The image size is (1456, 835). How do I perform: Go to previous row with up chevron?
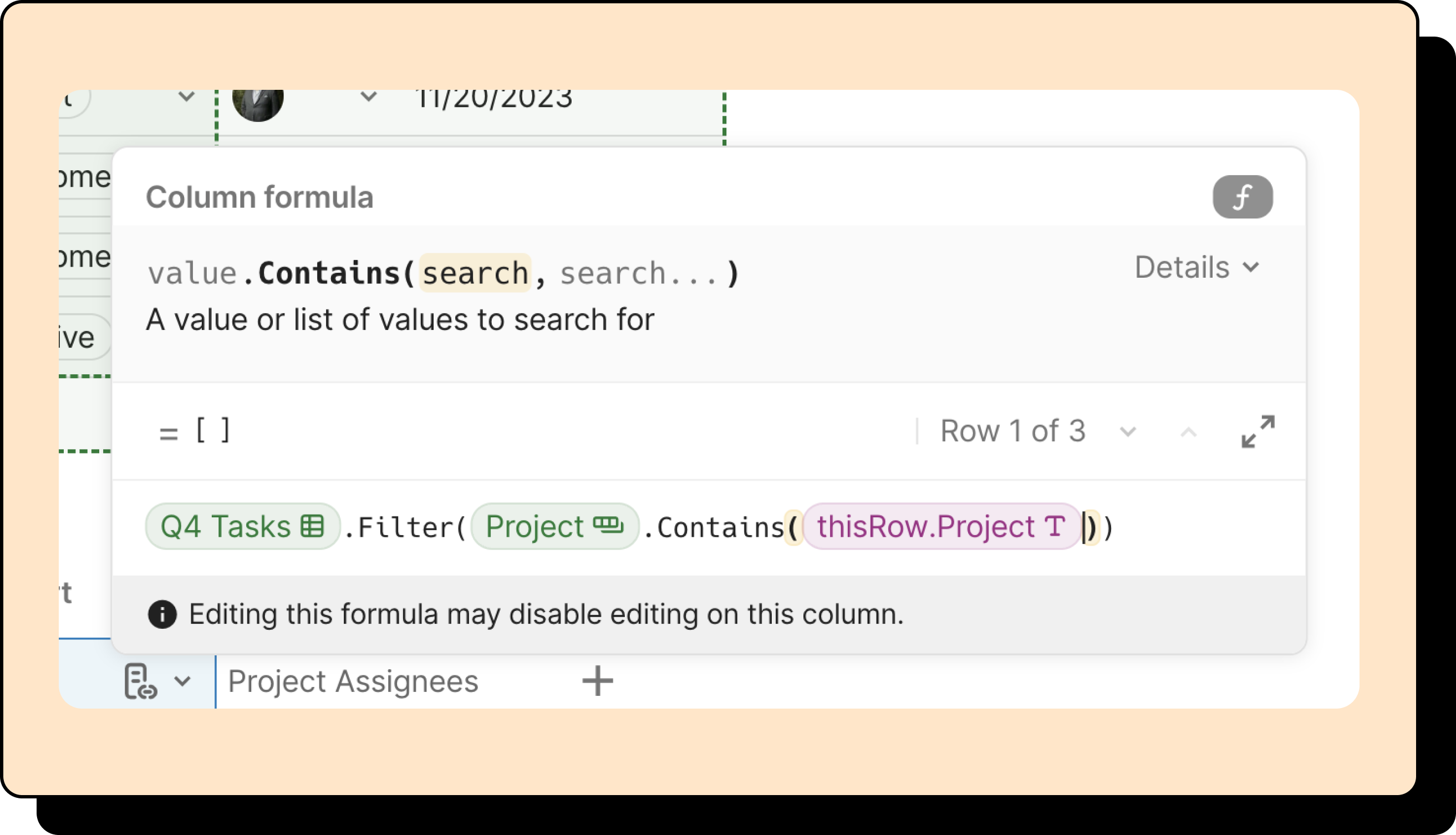coord(1188,431)
